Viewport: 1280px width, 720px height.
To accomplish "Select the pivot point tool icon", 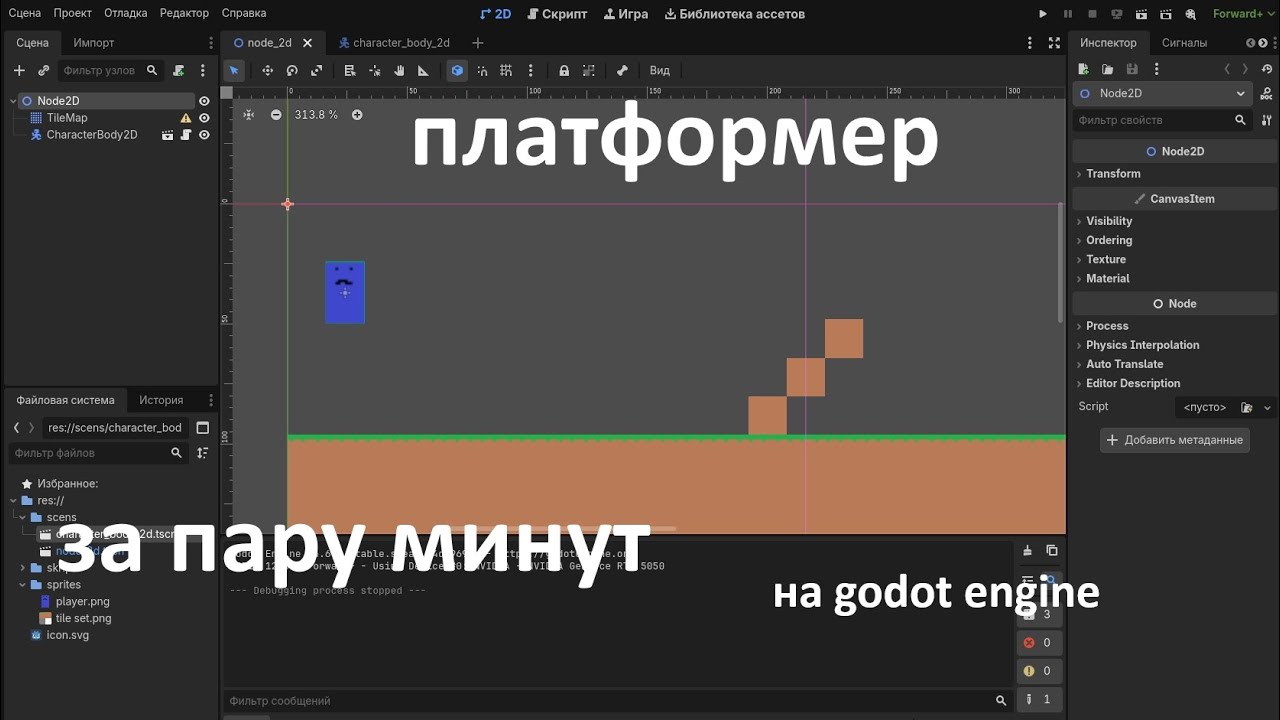I will 375,71.
